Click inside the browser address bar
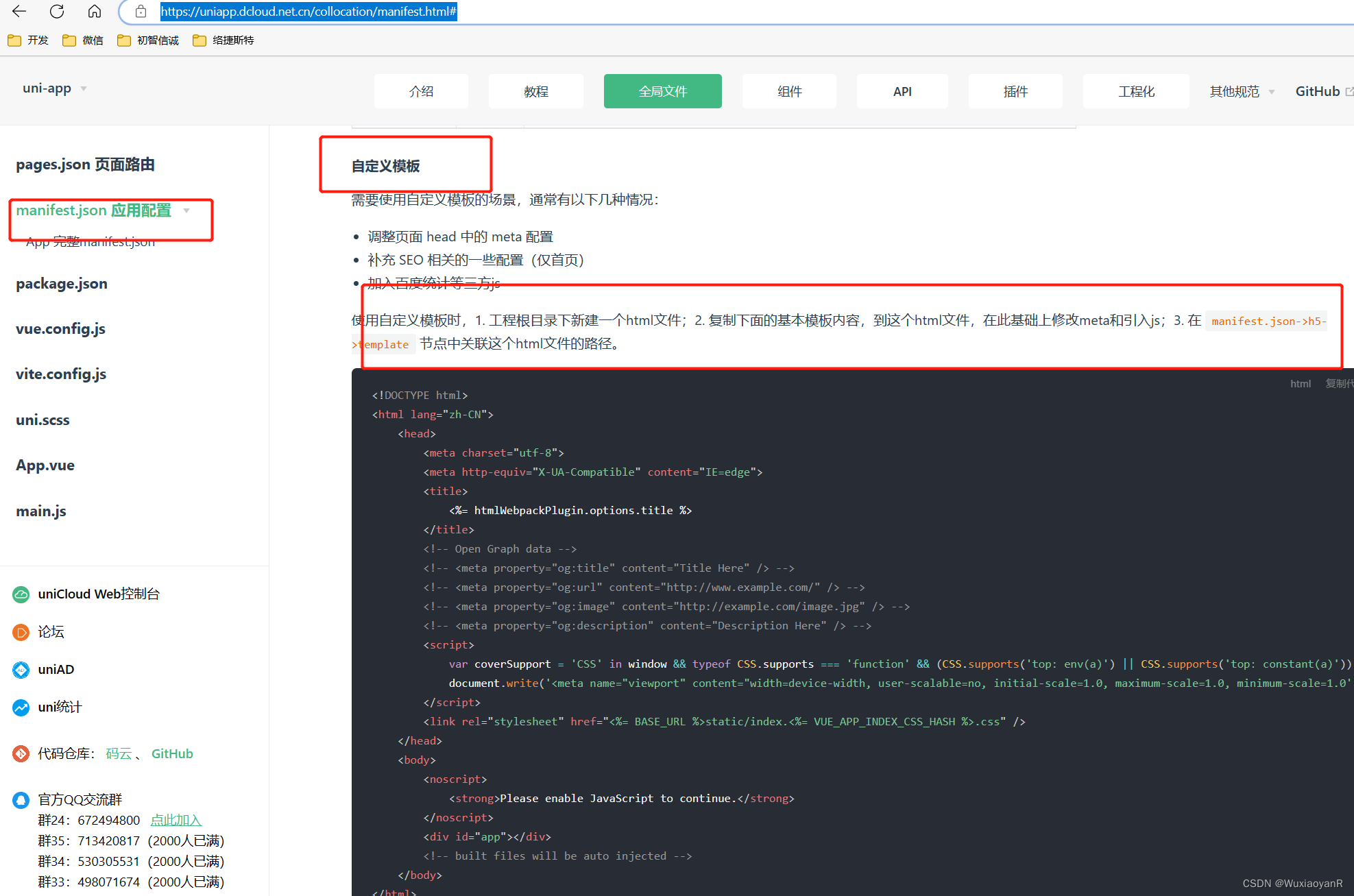Viewport: 1354px width, 896px height. click(309, 11)
